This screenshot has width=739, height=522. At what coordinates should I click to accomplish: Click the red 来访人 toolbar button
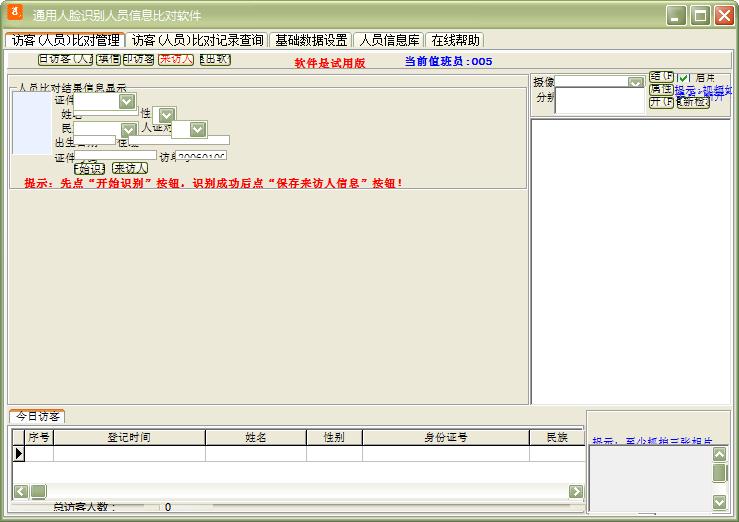tap(175, 60)
